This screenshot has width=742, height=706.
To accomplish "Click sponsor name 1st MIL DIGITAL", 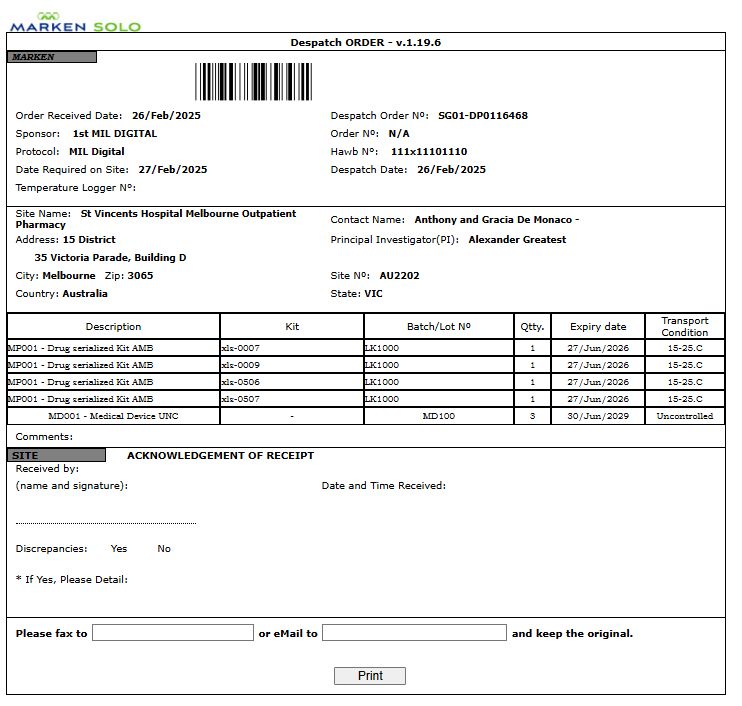I will (115, 133).
